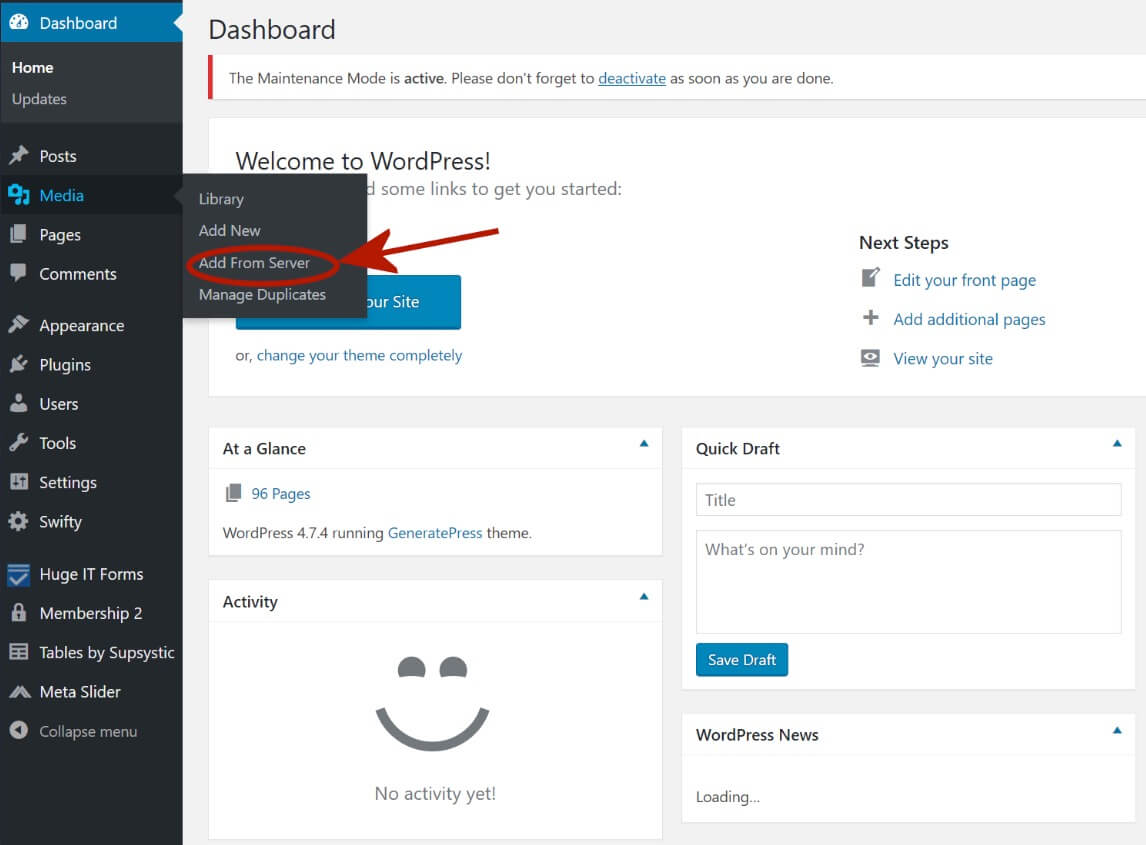Viewport: 1146px width, 845px height.
Task: Click Edit your front page link
Action: click(964, 280)
